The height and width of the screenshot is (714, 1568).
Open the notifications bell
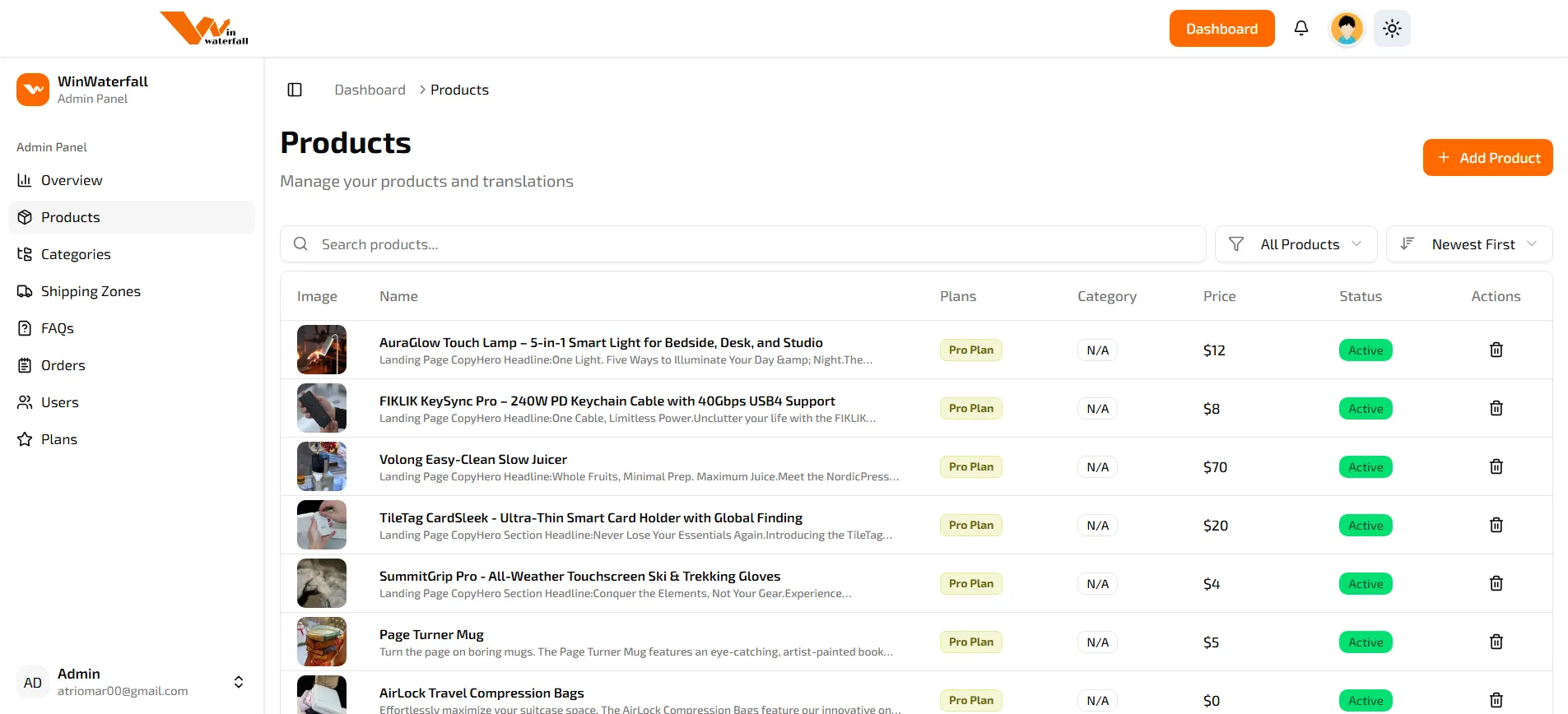(1300, 29)
